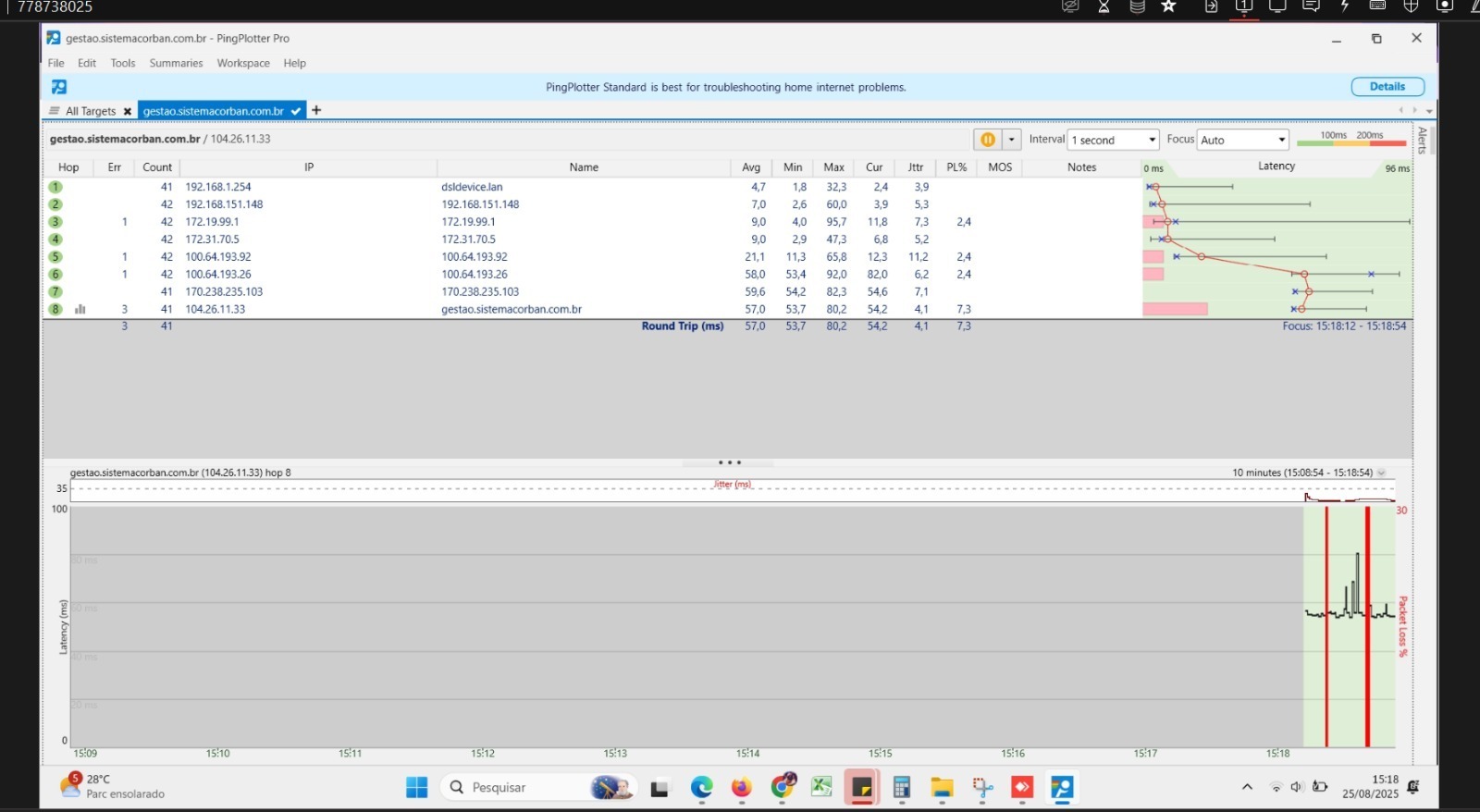Open the Windows Start menu
The height and width of the screenshot is (812, 1480).
point(417,787)
